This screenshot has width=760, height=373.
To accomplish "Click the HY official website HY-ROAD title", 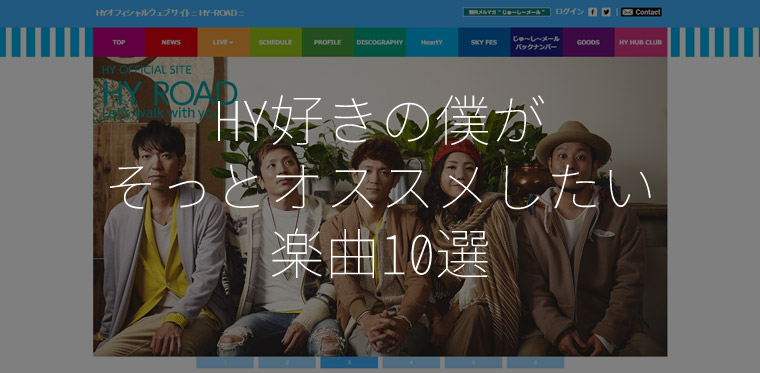I will pyautogui.click(x=170, y=13).
